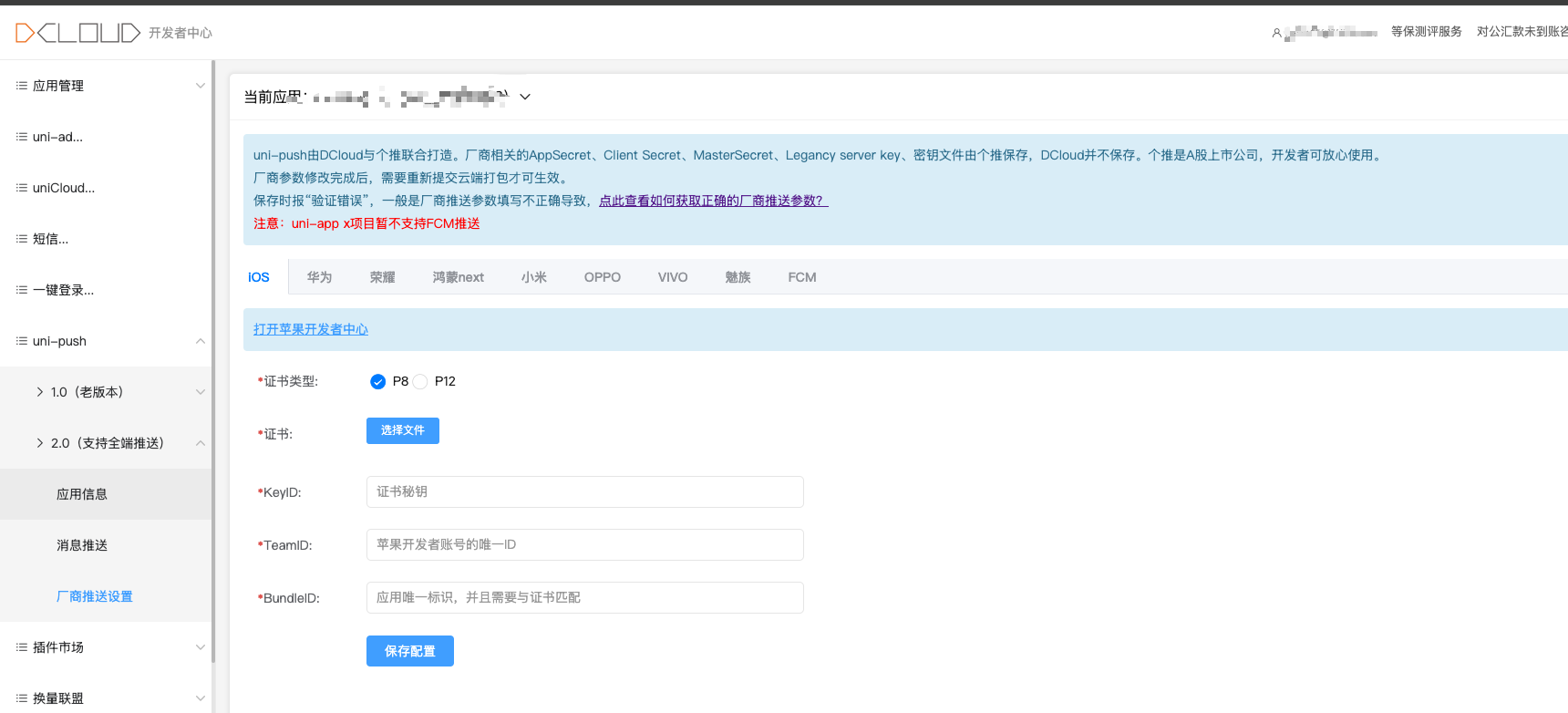The width and height of the screenshot is (1568, 713).
Task: Click the uni-push list icon
Action: coord(21,341)
